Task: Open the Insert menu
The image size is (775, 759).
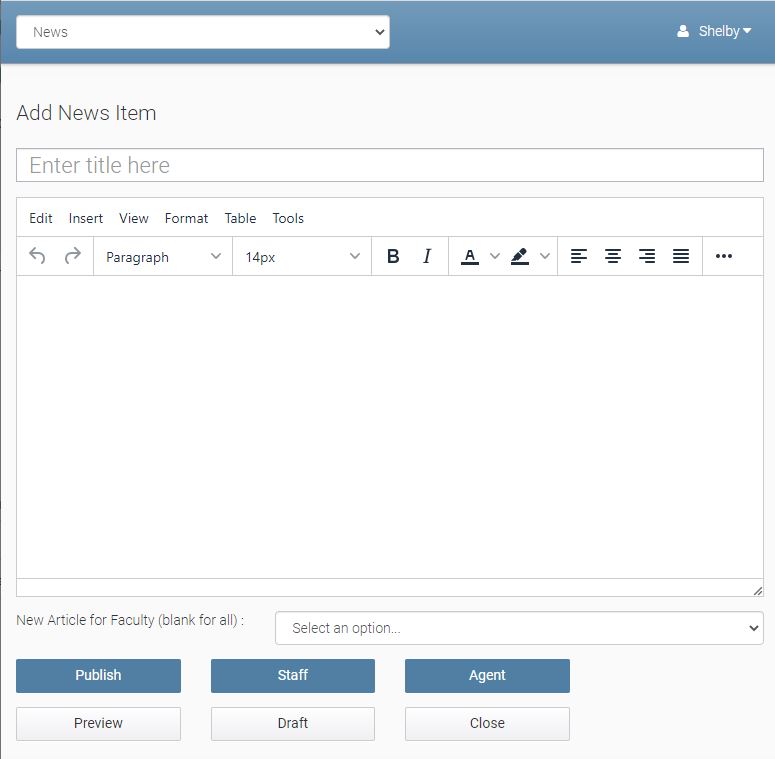Action: coord(86,218)
